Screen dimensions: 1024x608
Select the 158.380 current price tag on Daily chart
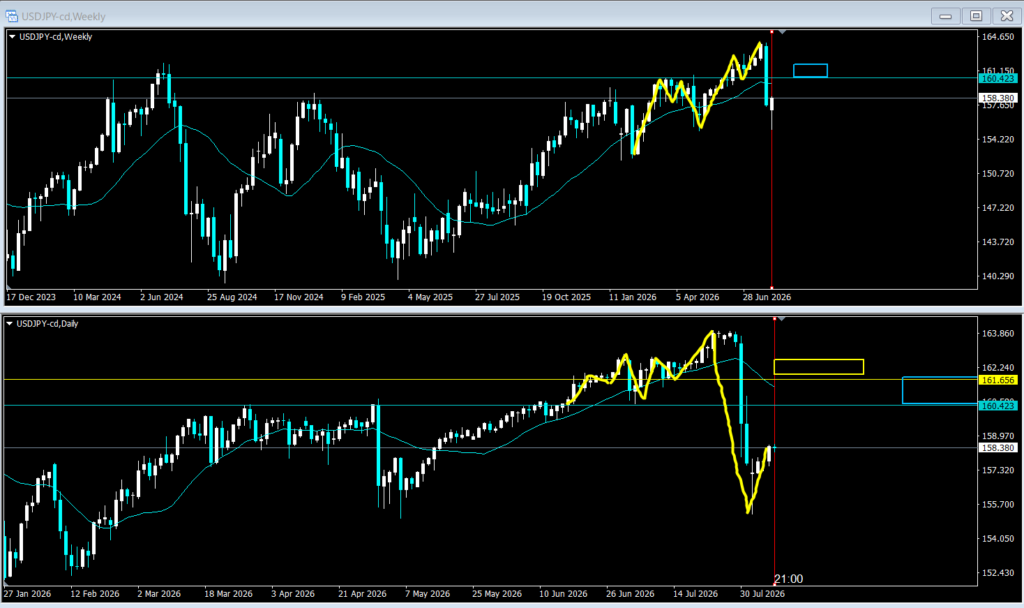998,448
